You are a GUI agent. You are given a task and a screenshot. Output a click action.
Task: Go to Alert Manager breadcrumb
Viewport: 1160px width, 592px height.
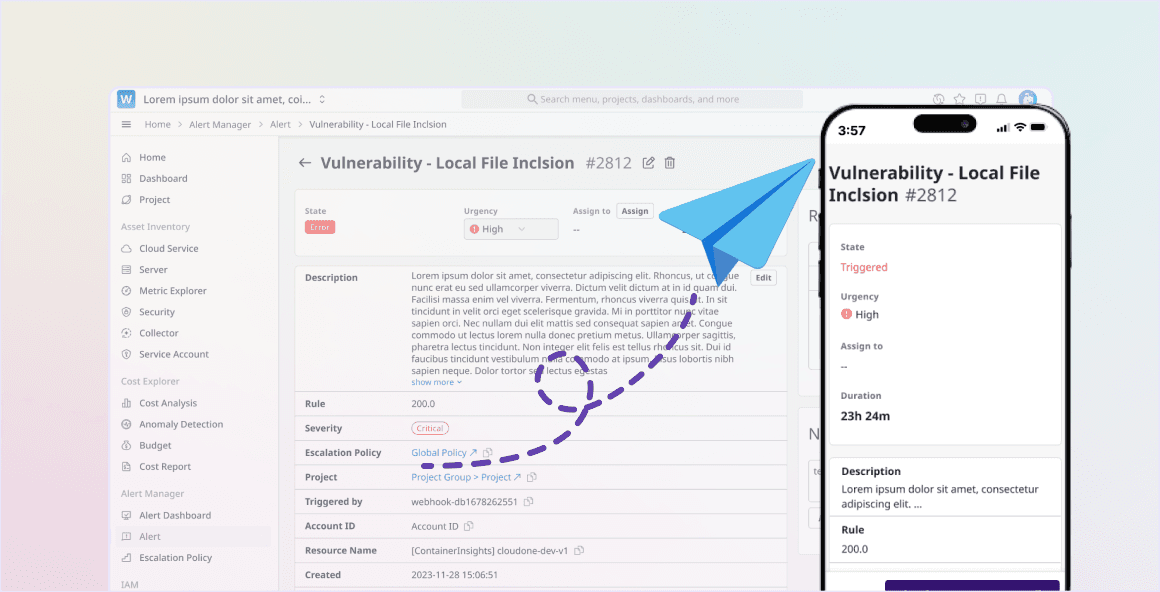tap(220, 124)
